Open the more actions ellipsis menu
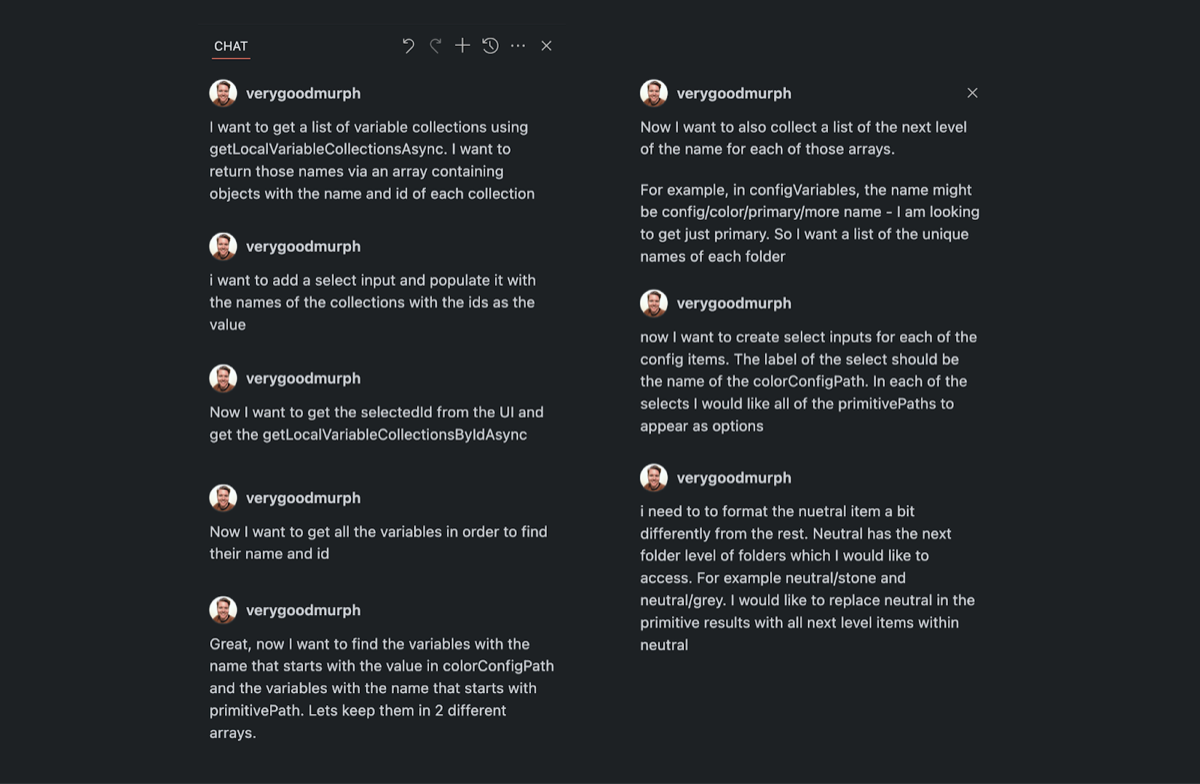 tap(518, 46)
